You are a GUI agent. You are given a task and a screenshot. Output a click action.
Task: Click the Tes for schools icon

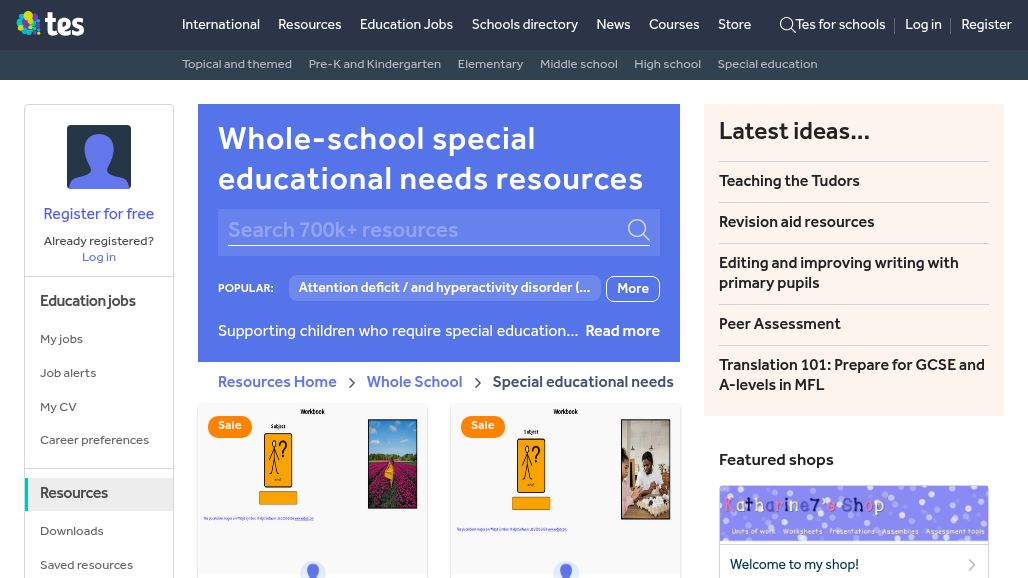pyautogui.click(x=788, y=25)
